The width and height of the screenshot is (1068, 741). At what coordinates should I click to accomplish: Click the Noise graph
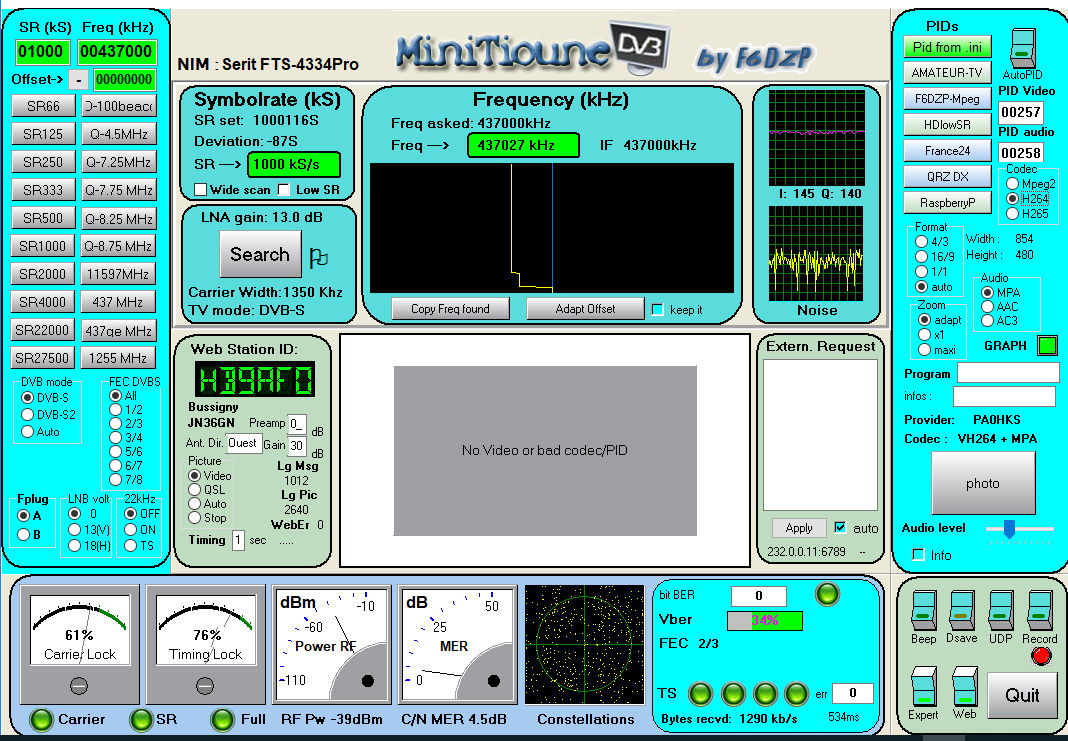click(816, 253)
